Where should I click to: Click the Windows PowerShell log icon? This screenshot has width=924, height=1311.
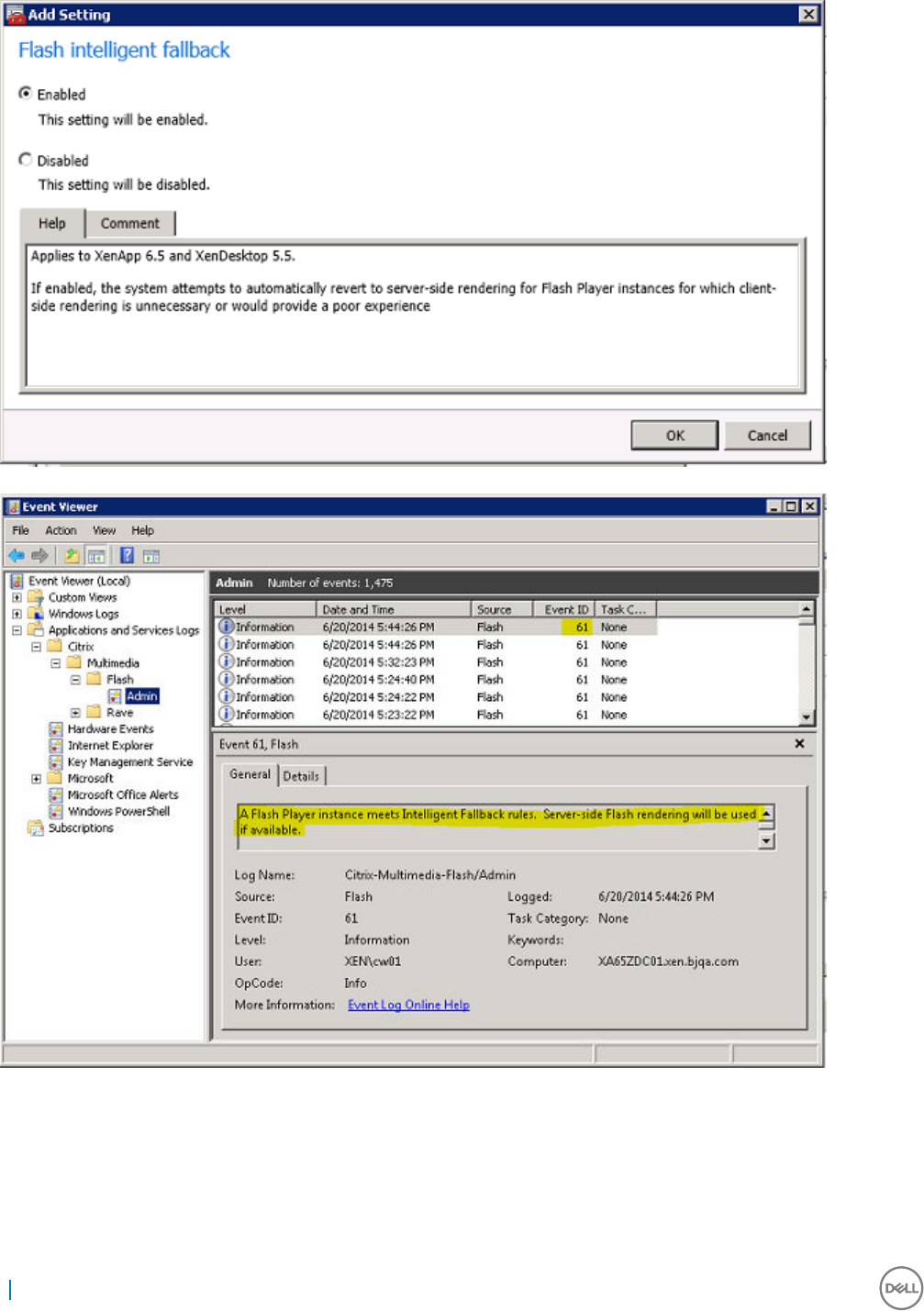[56, 812]
